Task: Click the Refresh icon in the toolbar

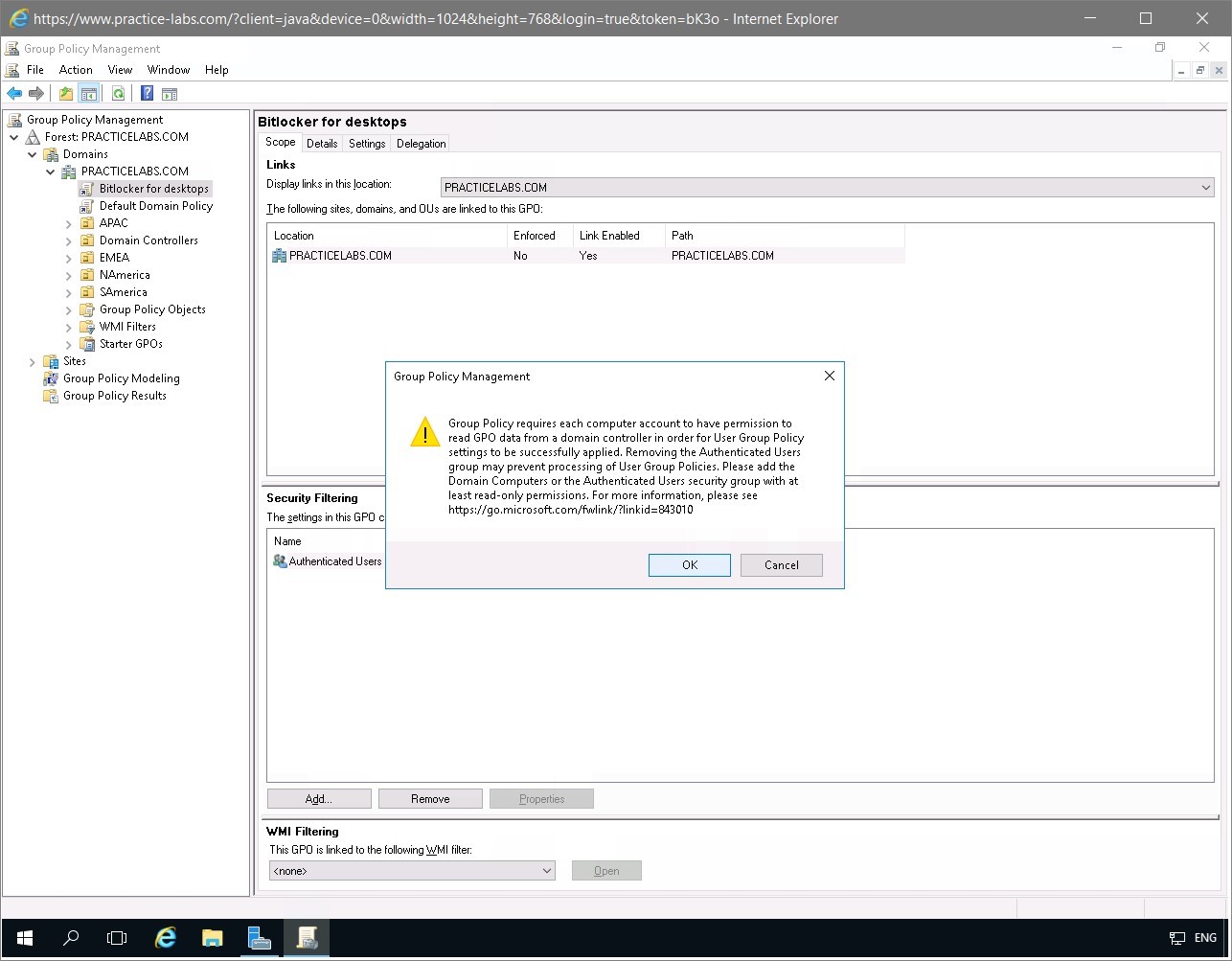Action: [117, 93]
